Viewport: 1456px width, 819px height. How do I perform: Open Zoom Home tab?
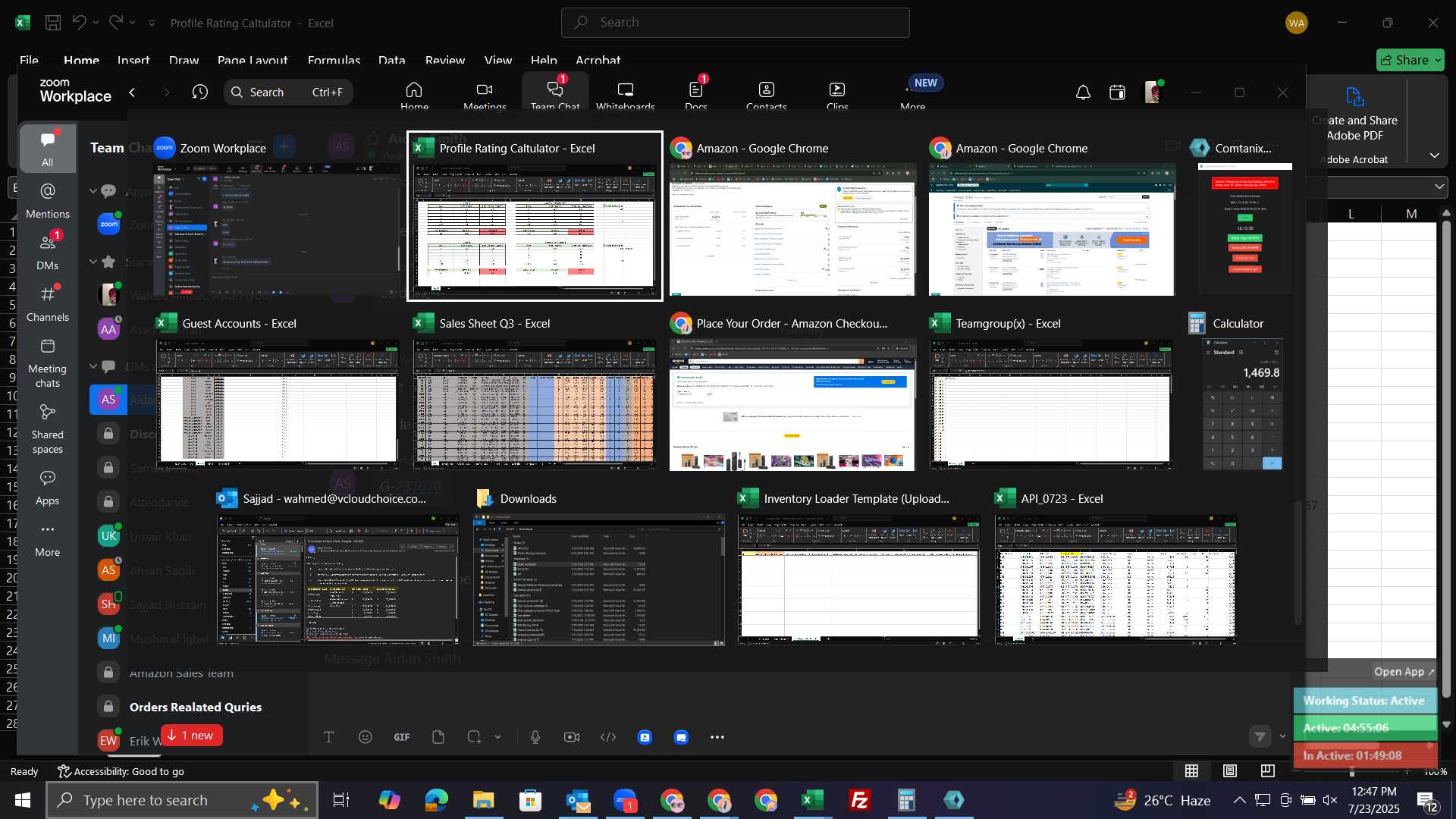click(x=414, y=94)
